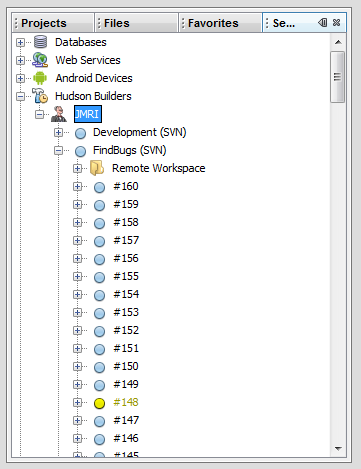The image size is (361, 469).
Task: Click the FindBugs (SVN) status ball icon
Action: coord(80,151)
